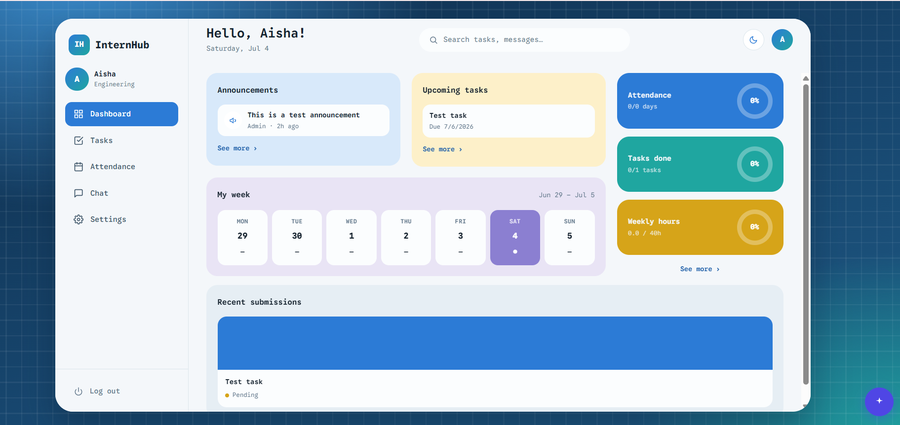Viewport: 900px width, 425px height.
Task: Click the Log out power icon
Action: (79, 391)
